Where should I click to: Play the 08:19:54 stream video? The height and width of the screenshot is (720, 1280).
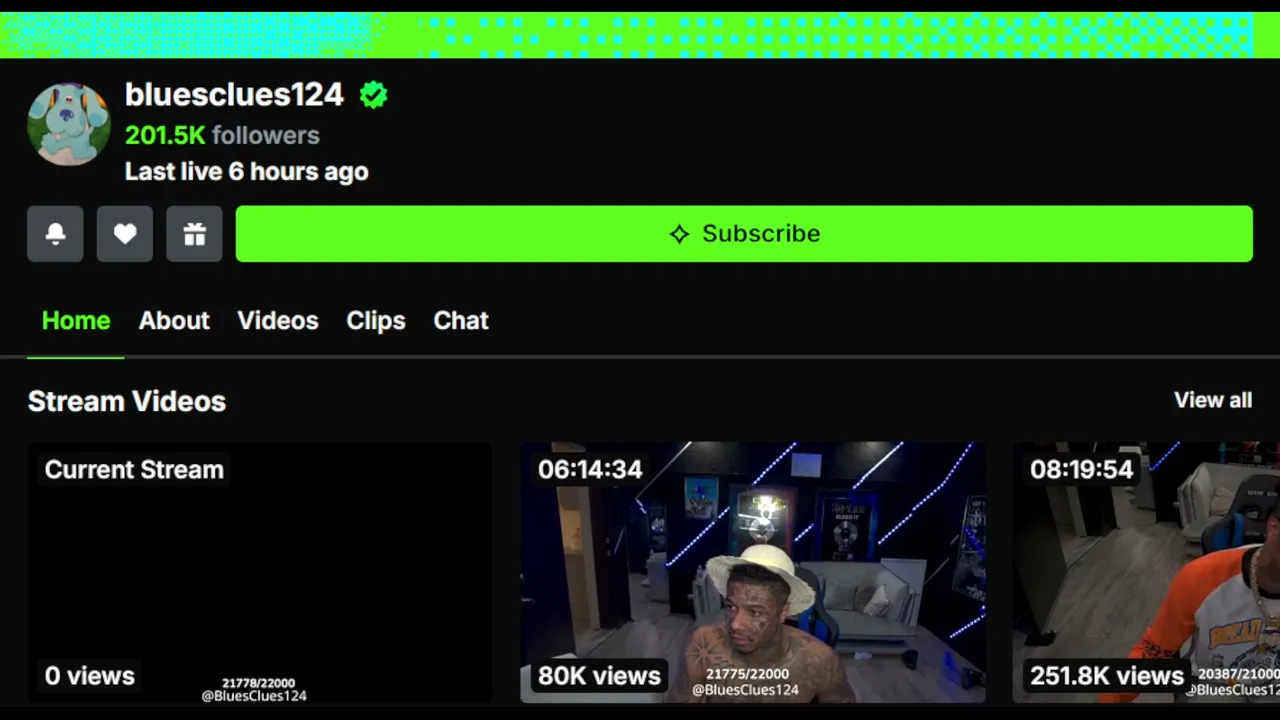[1146, 572]
